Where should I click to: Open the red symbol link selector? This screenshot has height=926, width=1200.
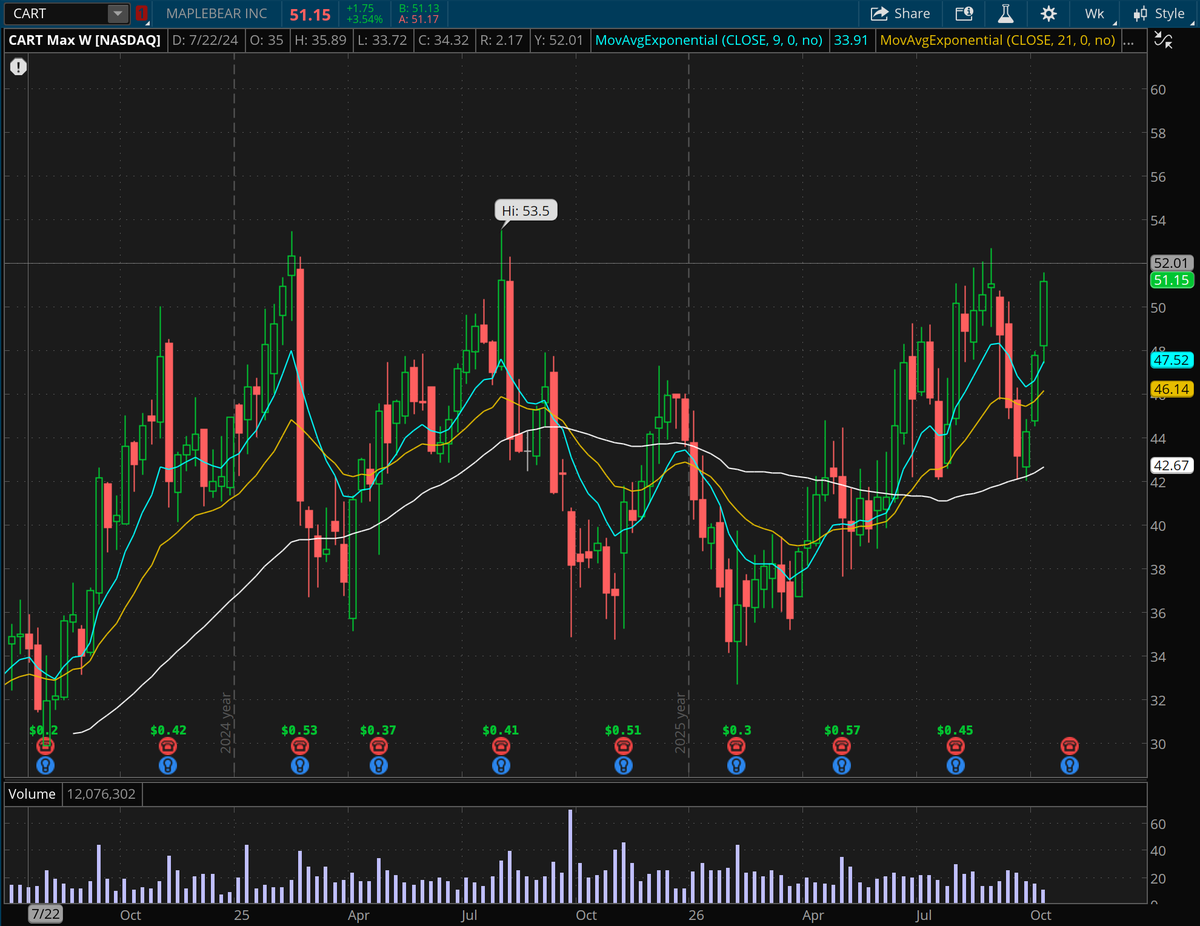141,14
